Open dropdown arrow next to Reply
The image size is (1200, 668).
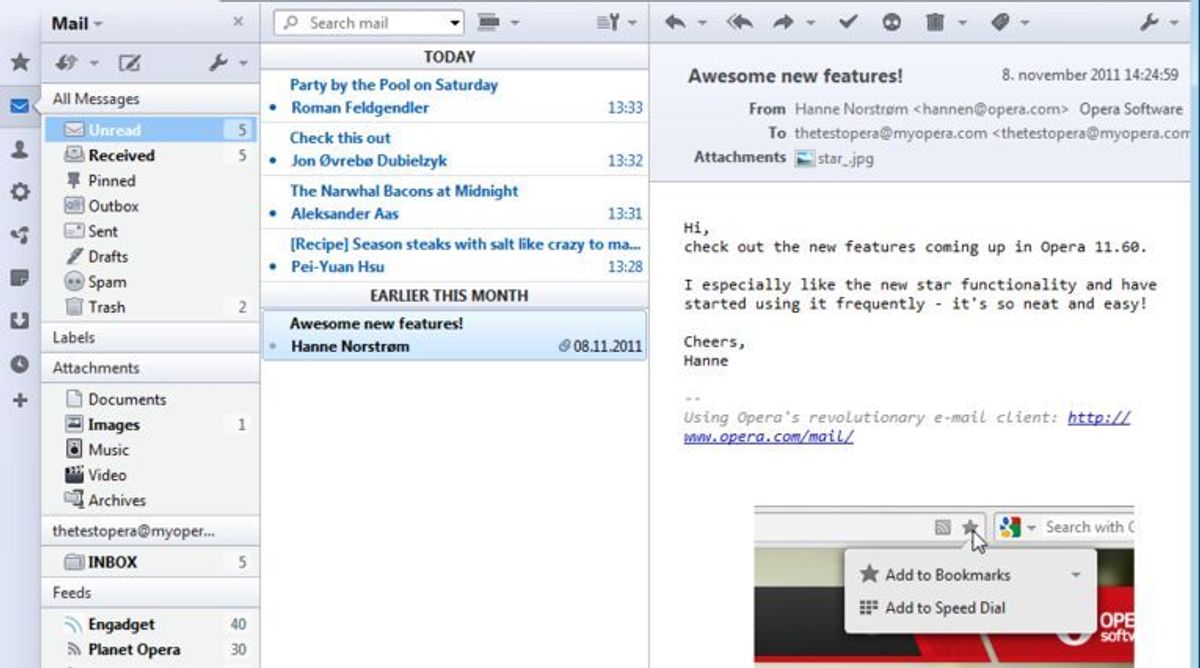pos(702,23)
